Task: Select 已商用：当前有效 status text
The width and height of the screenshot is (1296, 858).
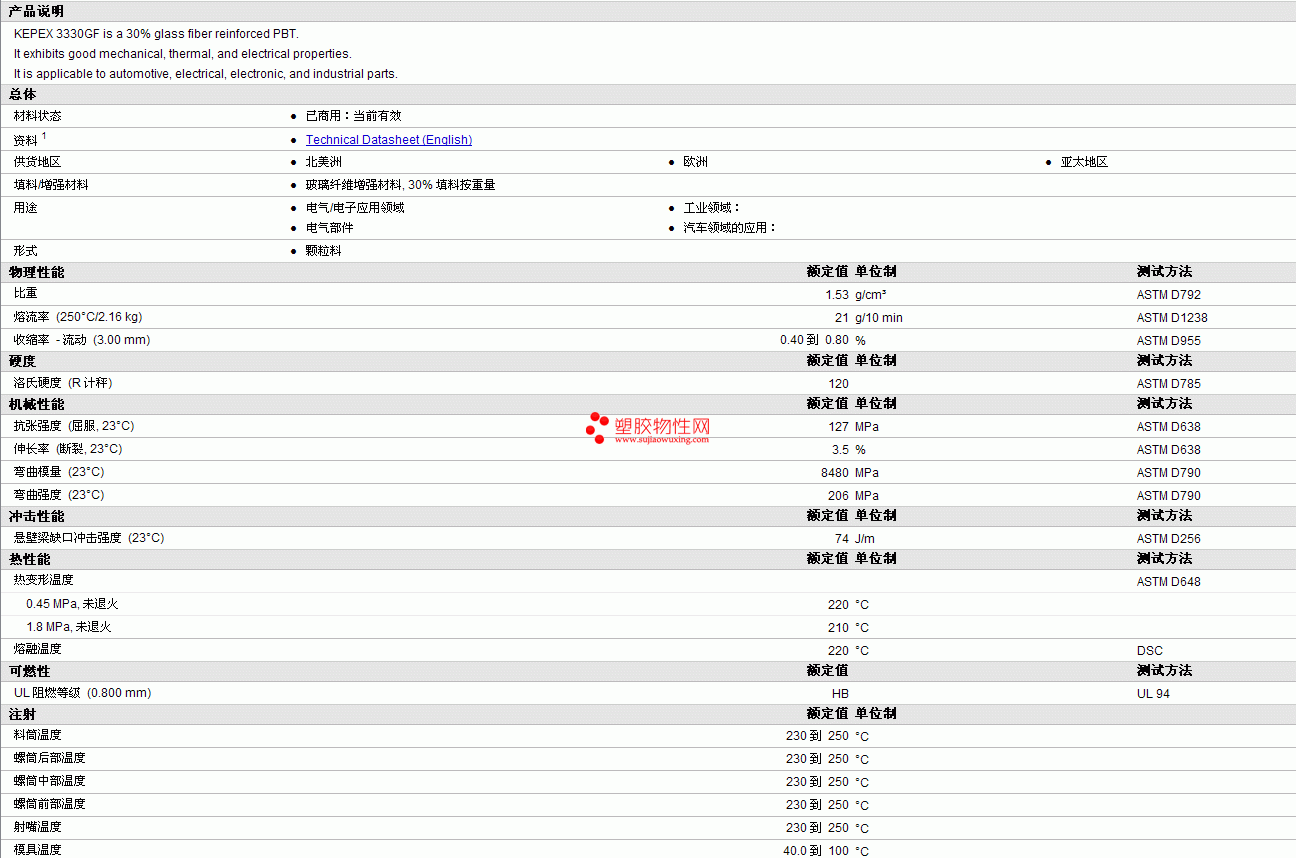Action: click(x=353, y=116)
